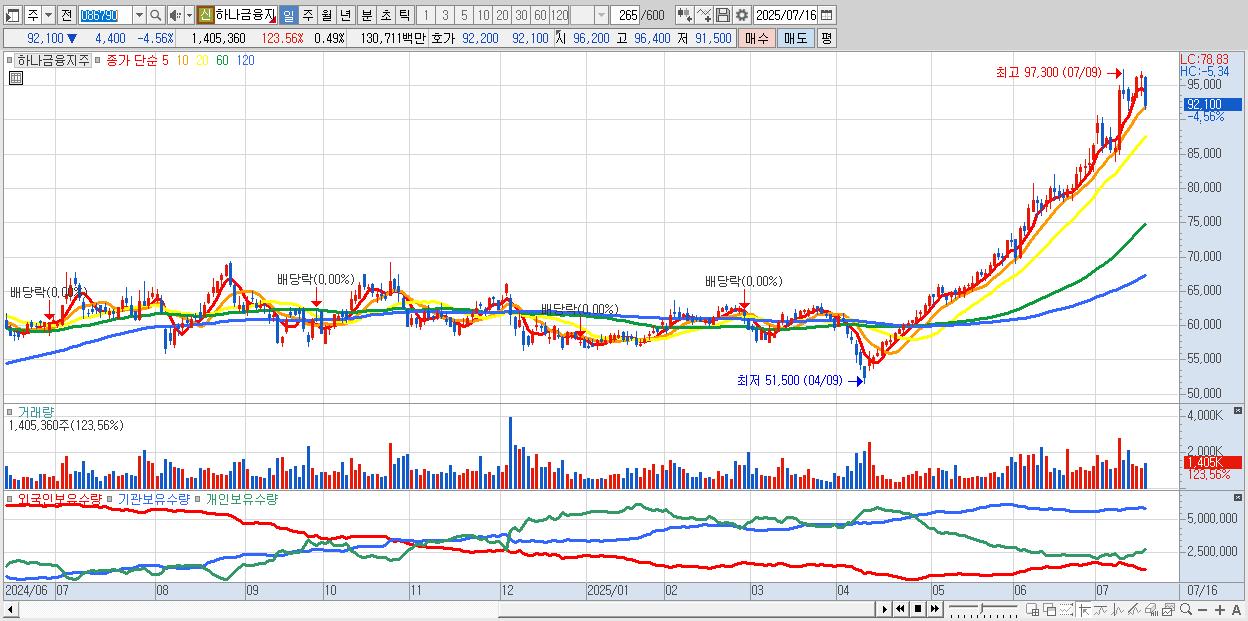Image resolution: width=1248 pixels, height=621 pixels.
Task: Click the plus zoom-in icon
Action: coord(1219,609)
